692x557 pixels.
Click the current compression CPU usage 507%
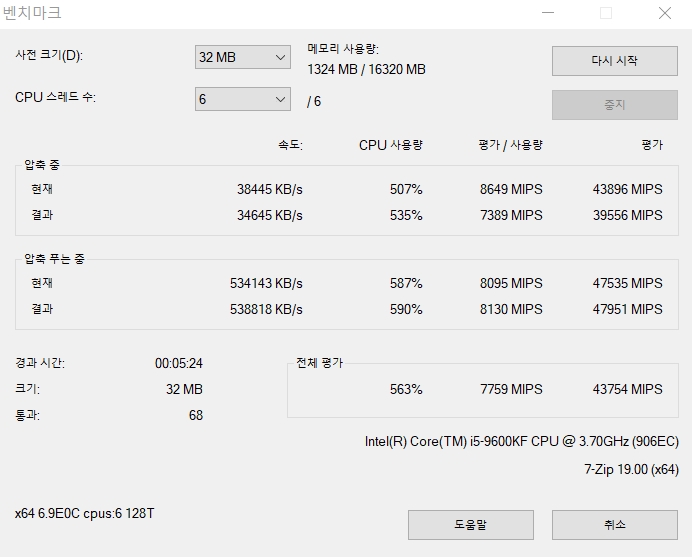pos(406,189)
